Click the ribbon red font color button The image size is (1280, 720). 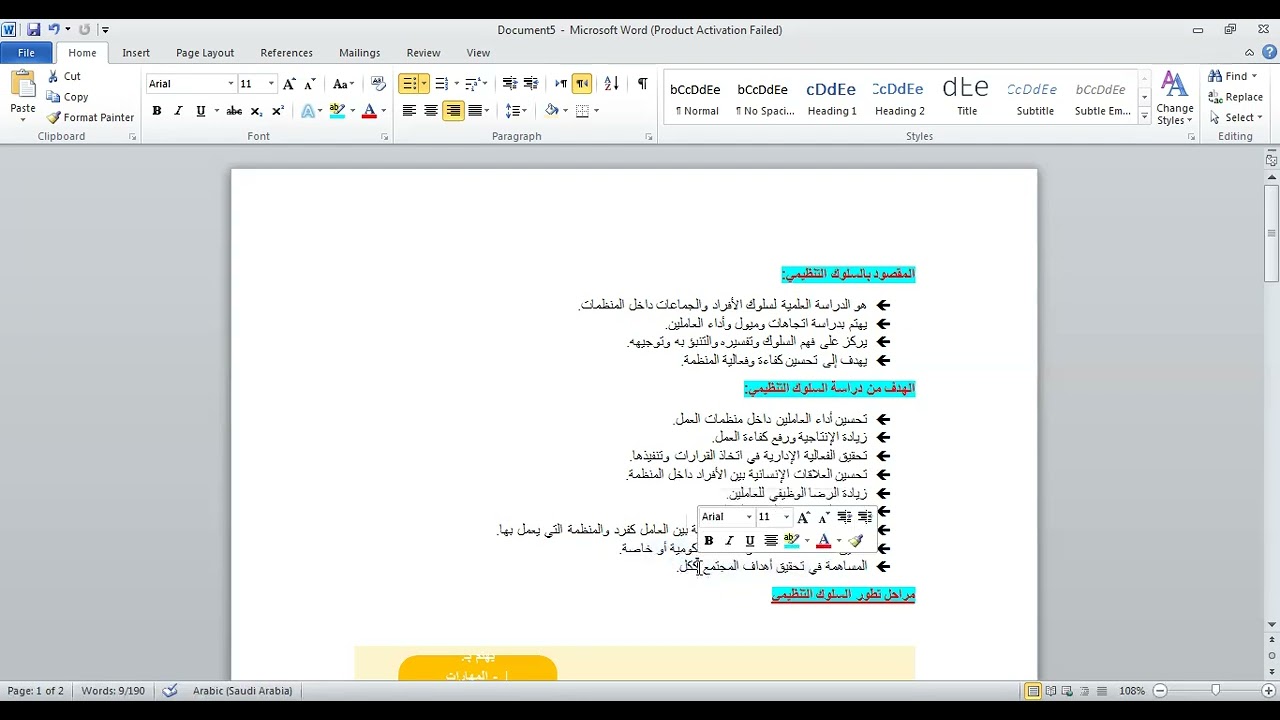(369, 111)
